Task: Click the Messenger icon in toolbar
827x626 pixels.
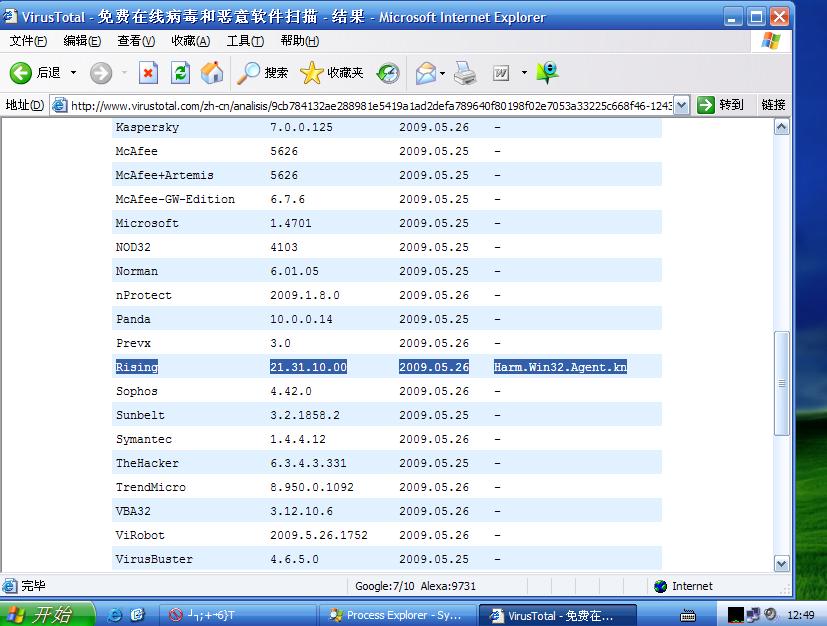Action: coord(547,72)
